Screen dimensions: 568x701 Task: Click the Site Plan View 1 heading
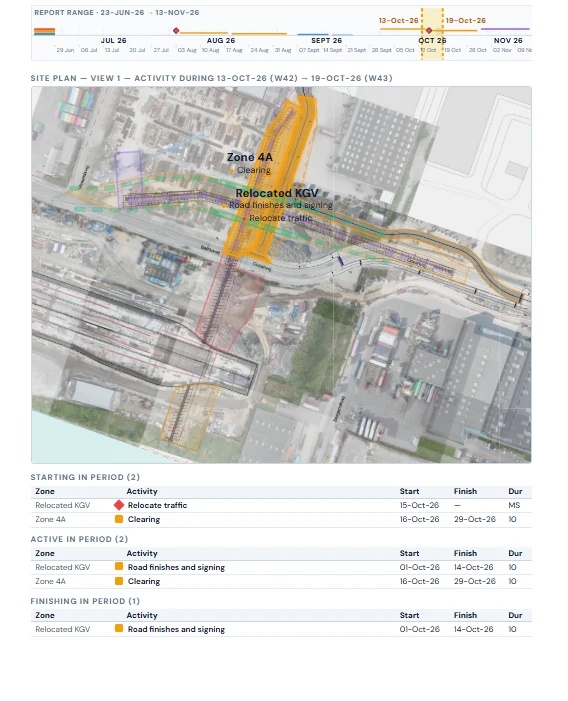pos(211,78)
